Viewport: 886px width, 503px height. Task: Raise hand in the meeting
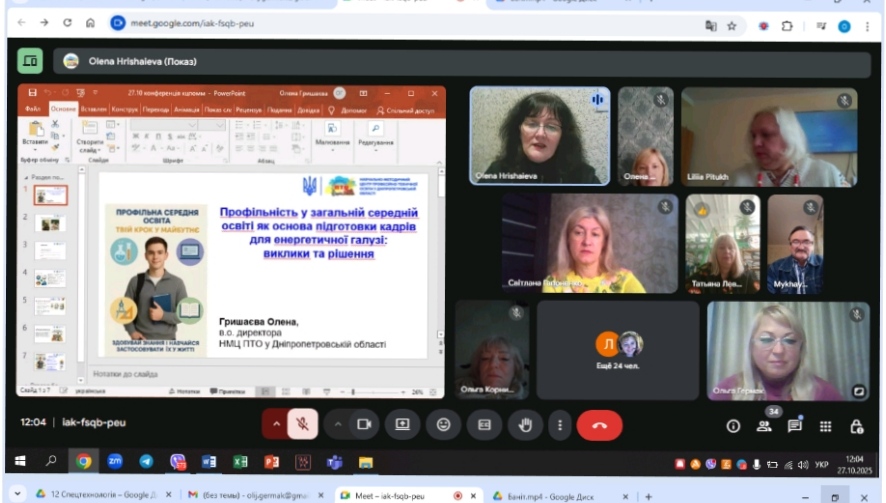point(525,424)
